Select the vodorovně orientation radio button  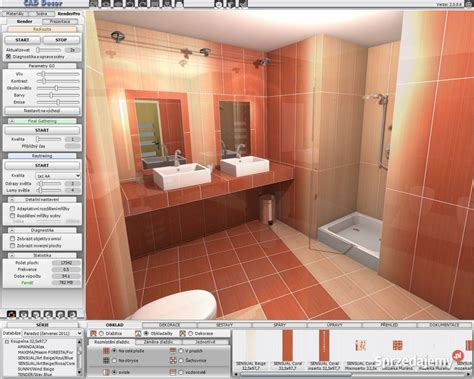tap(181, 372)
